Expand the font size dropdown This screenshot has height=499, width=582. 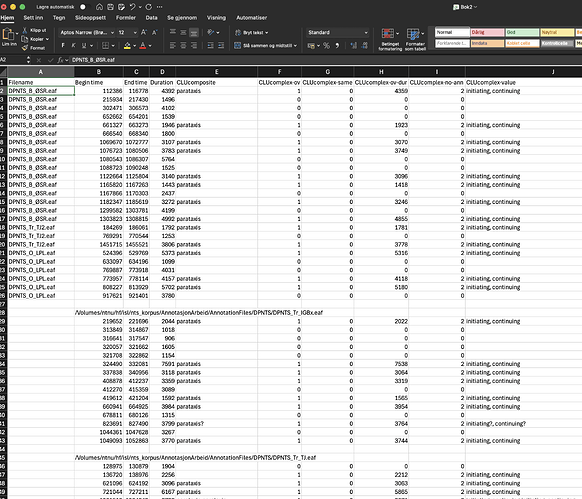[135, 33]
